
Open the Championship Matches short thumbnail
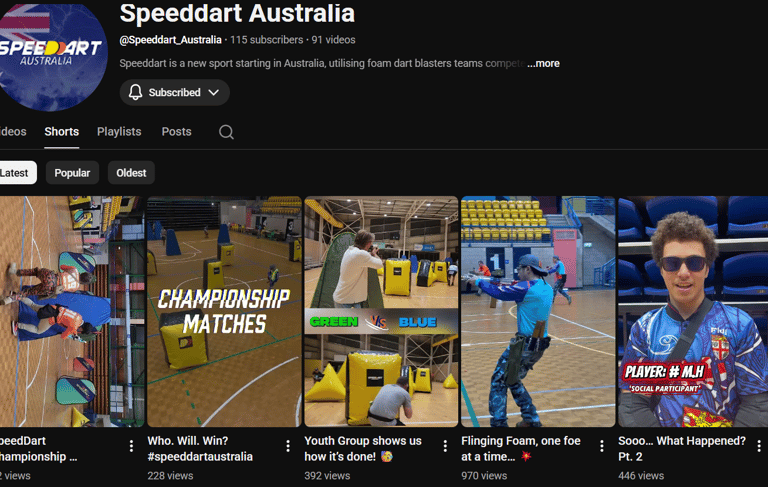(224, 312)
